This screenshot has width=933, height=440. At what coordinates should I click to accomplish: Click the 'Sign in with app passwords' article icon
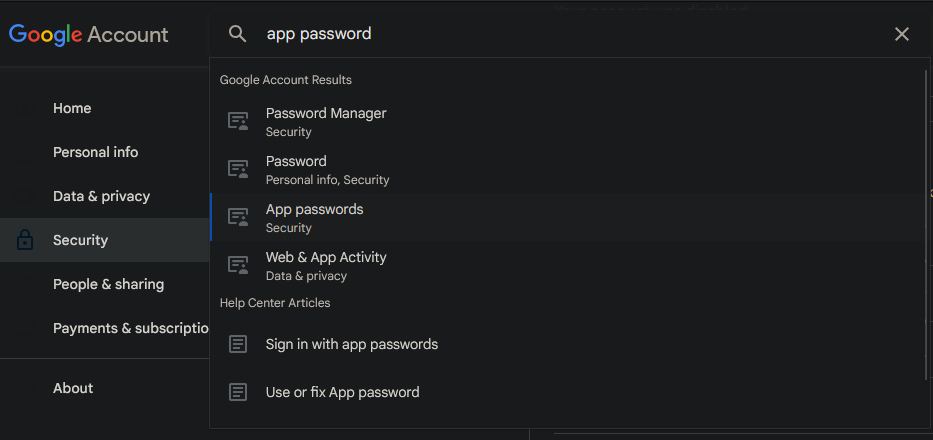238,344
